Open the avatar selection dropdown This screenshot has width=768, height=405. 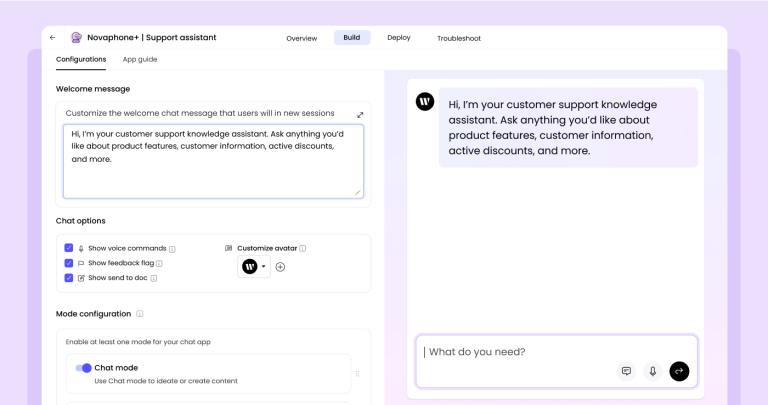click(254, 267)
